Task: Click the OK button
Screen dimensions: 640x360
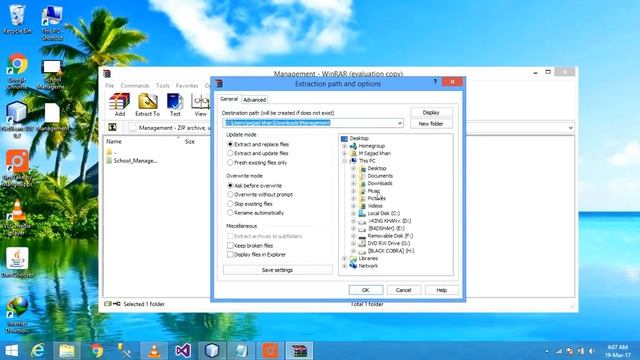Action: pos(366,290)
